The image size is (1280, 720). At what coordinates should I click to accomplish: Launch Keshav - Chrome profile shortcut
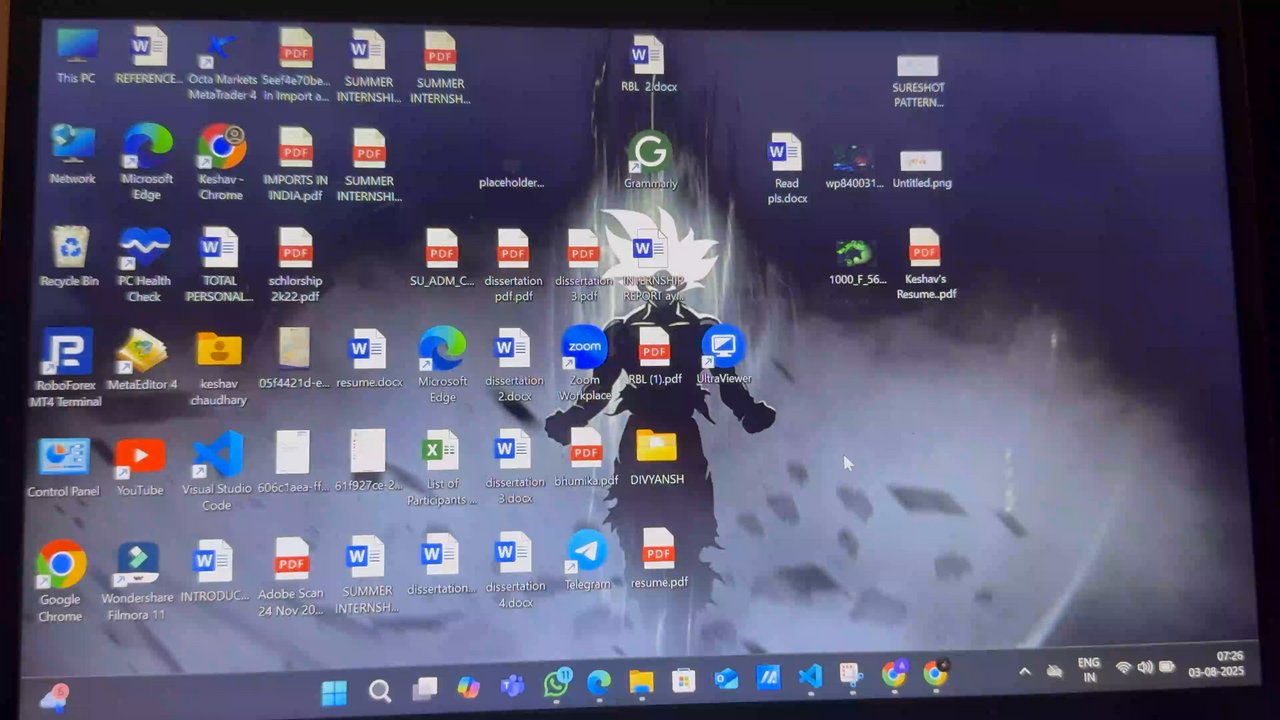pos(221,162)
